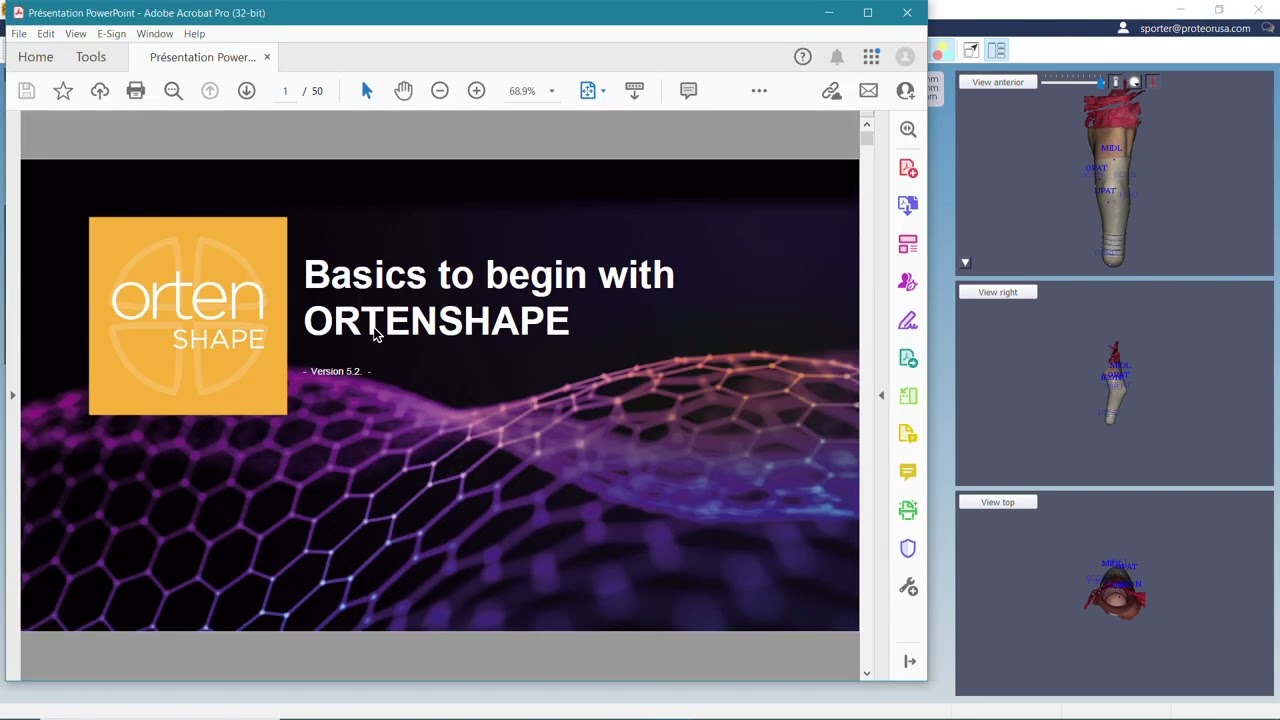The image size is (1280, 720).
Task: Click the Save file icon in Acrobat toolbar
Action: click(x=27, y=91)
